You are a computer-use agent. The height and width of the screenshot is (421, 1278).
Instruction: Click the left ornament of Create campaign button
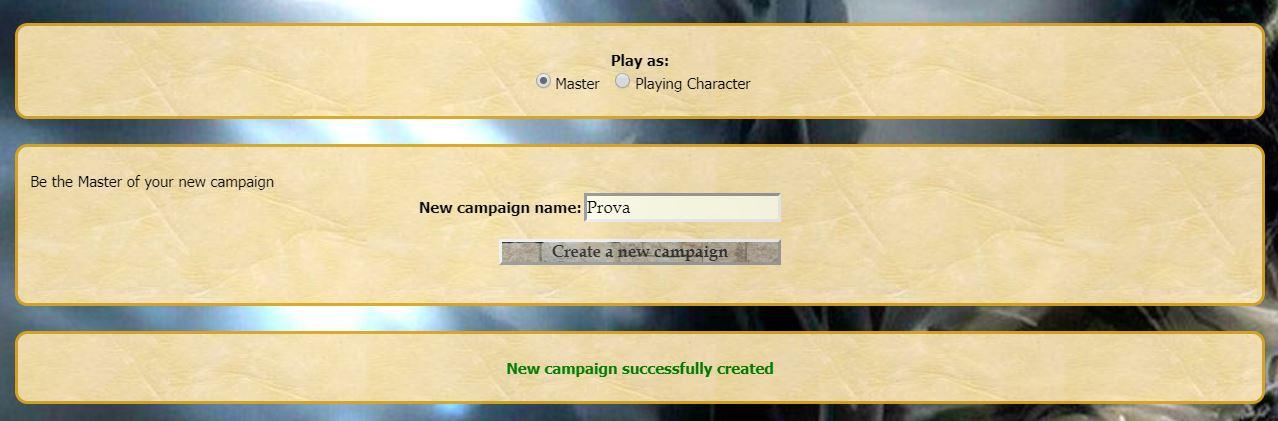click(521, 252)
